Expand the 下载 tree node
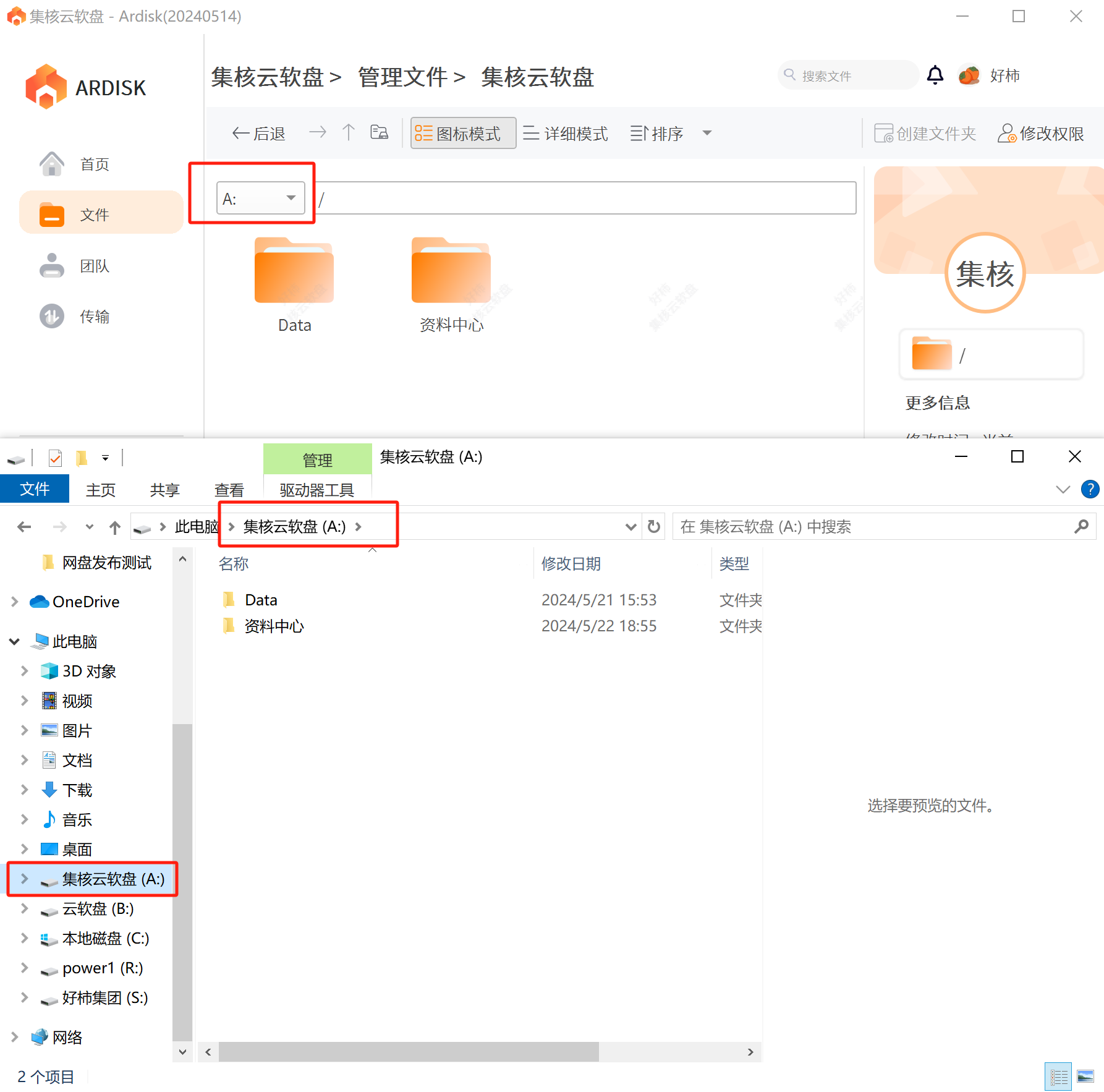Screen dimensions: 1104x1092 pos(25,790)
